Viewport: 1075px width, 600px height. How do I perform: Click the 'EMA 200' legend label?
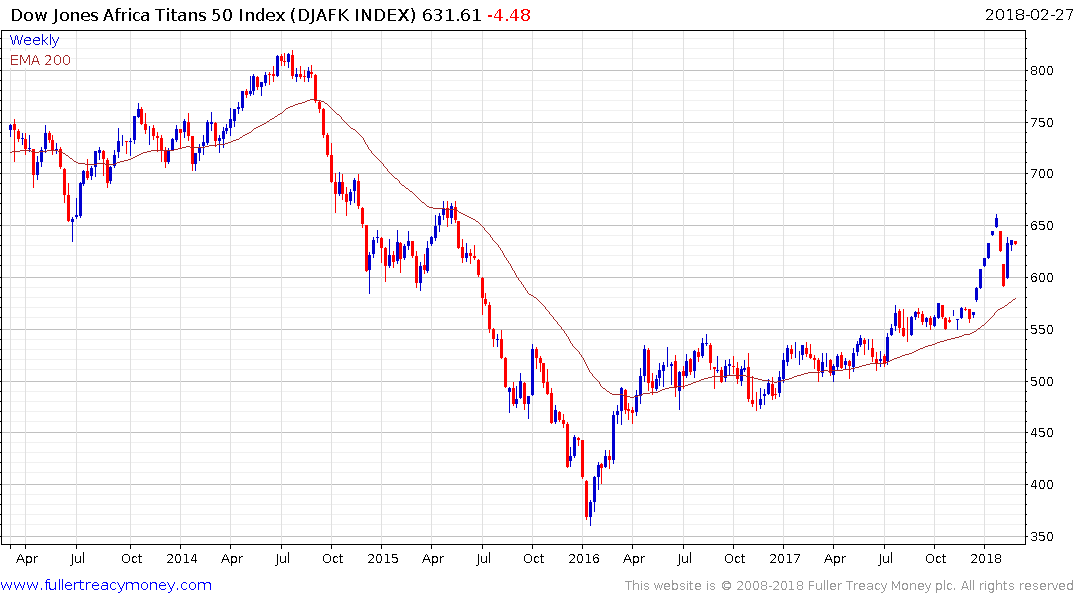tap(40, 60)
